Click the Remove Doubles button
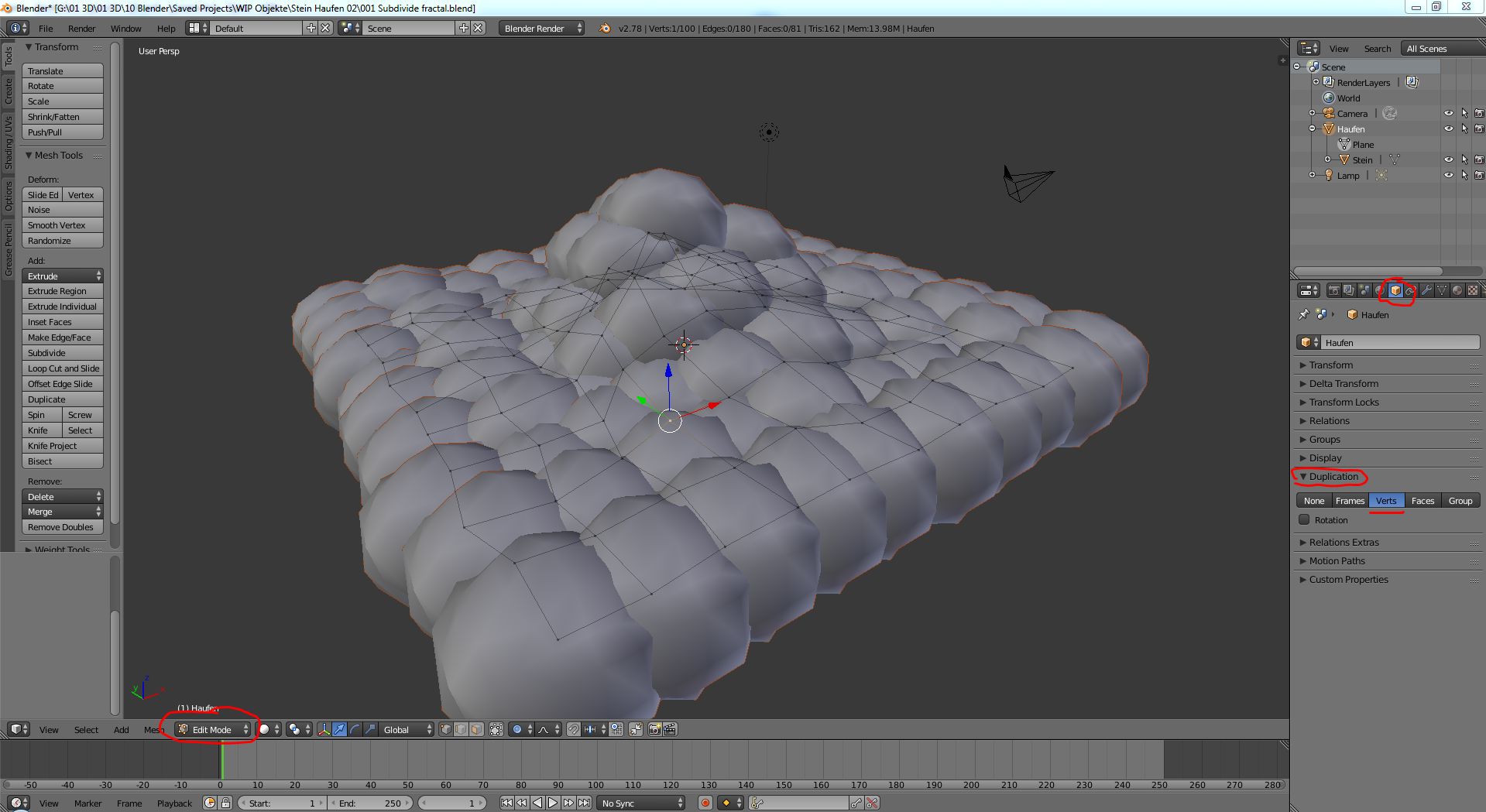The height and width of the screenshot is (812, 1486). tap(63, 527)
